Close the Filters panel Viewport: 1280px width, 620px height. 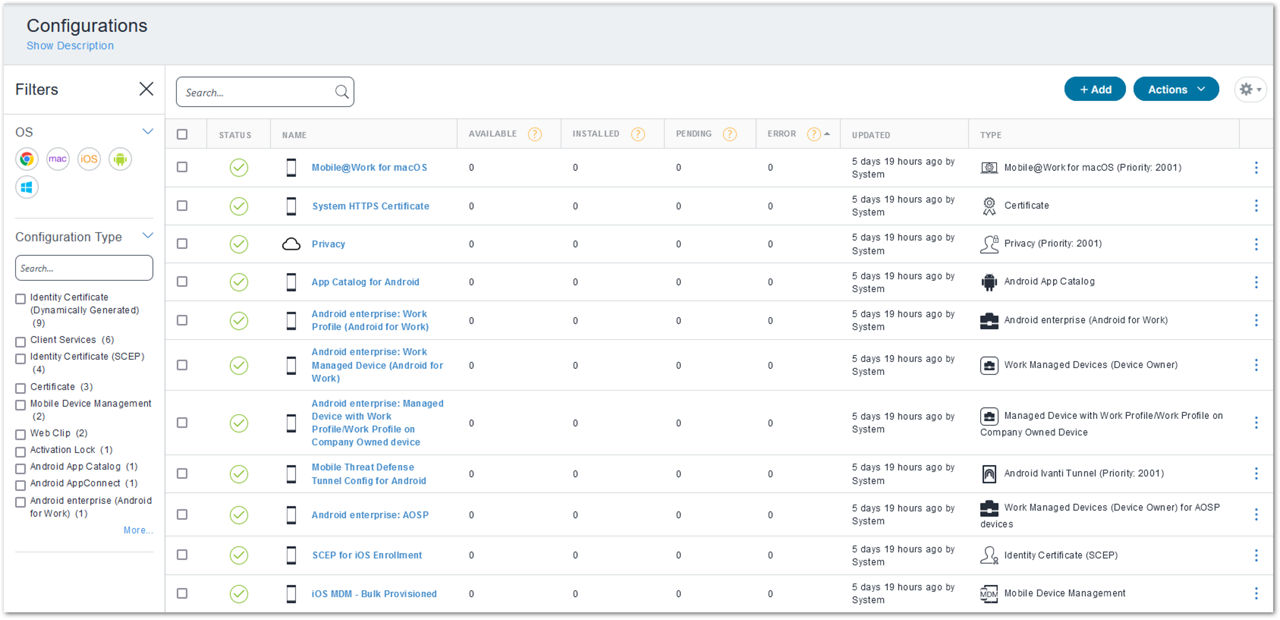[x=146, y=89]
